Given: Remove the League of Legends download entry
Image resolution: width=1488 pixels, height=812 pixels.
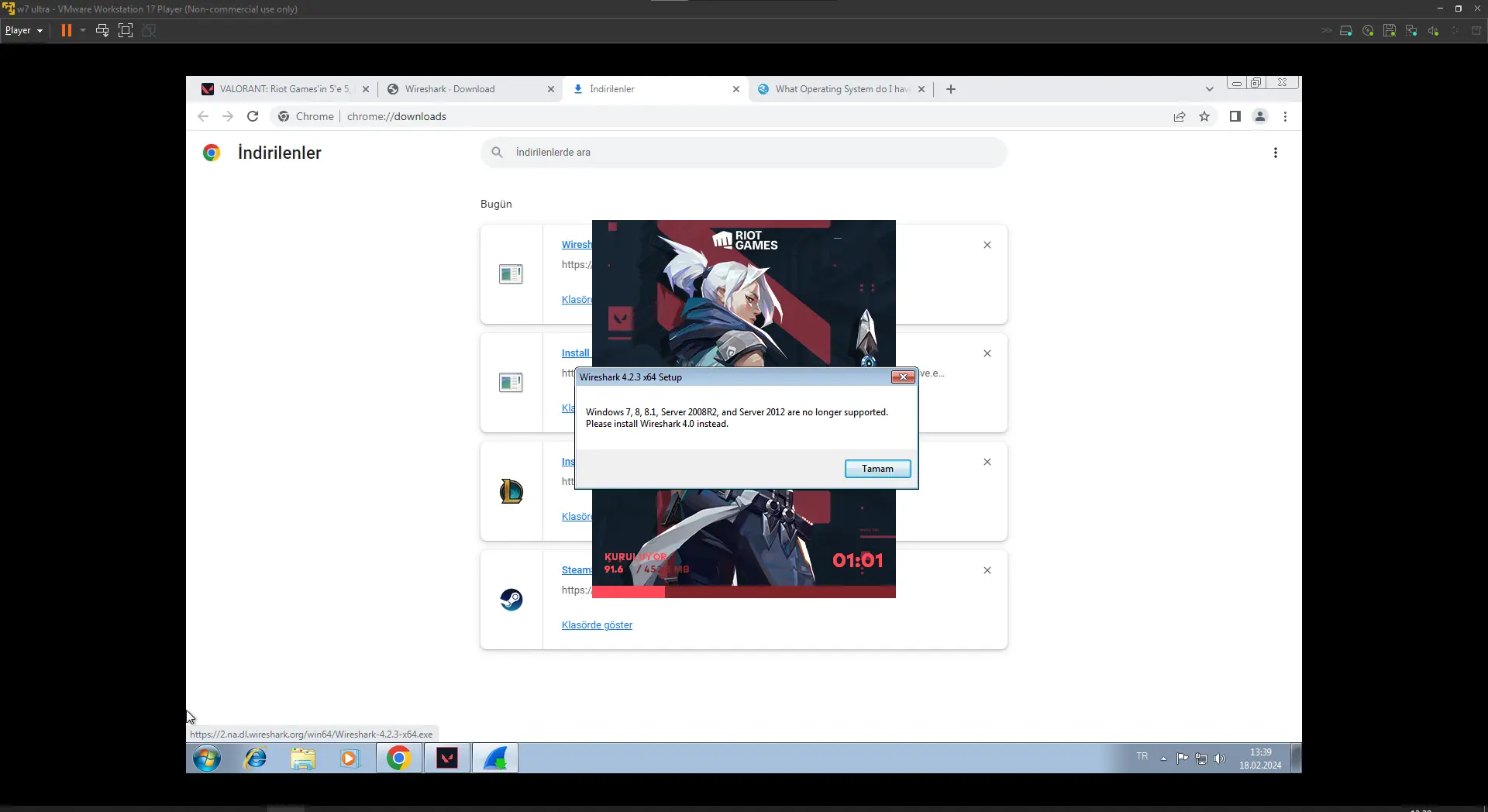Looking at the screenshot, I should click(987, 462).
